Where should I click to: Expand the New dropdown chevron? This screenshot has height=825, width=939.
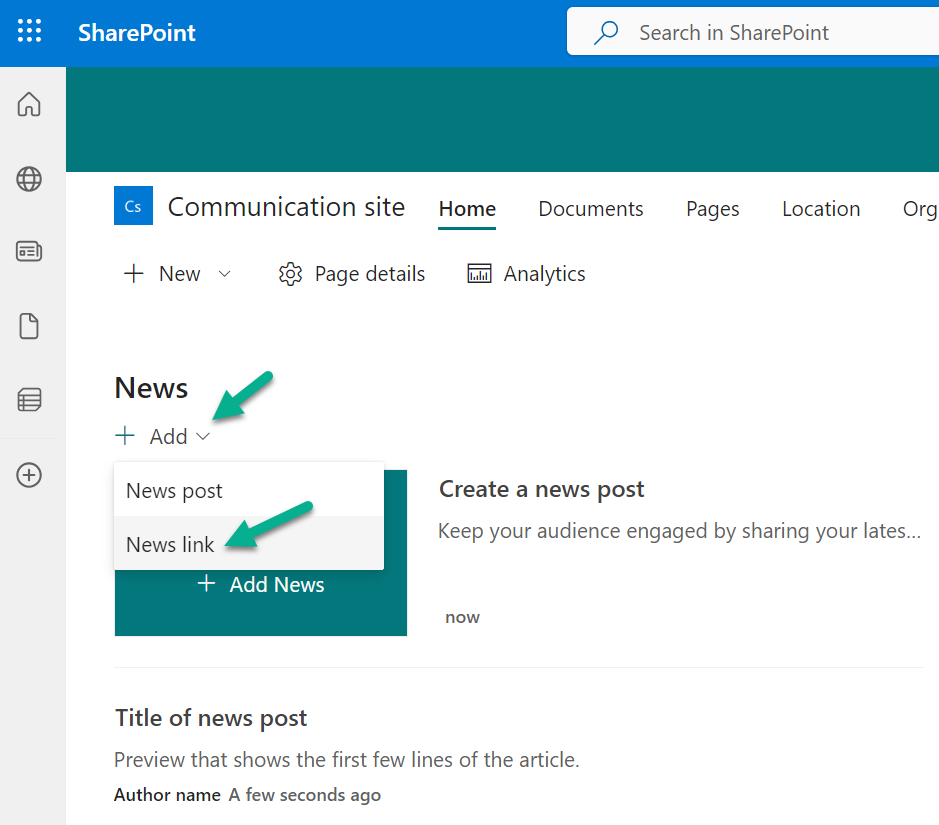click(x=224, y=274)
